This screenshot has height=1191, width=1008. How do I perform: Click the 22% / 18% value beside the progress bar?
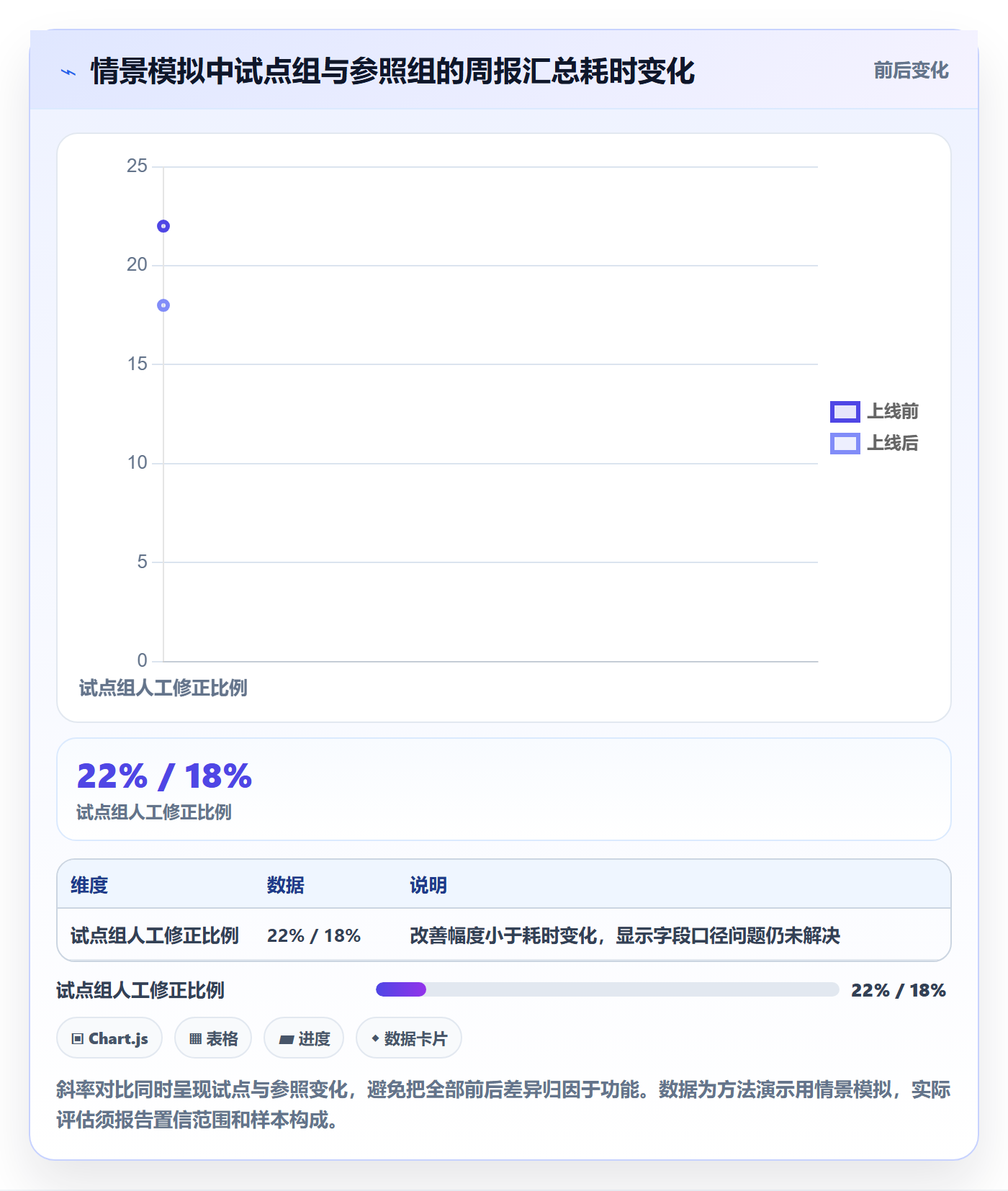coord(899,990)
